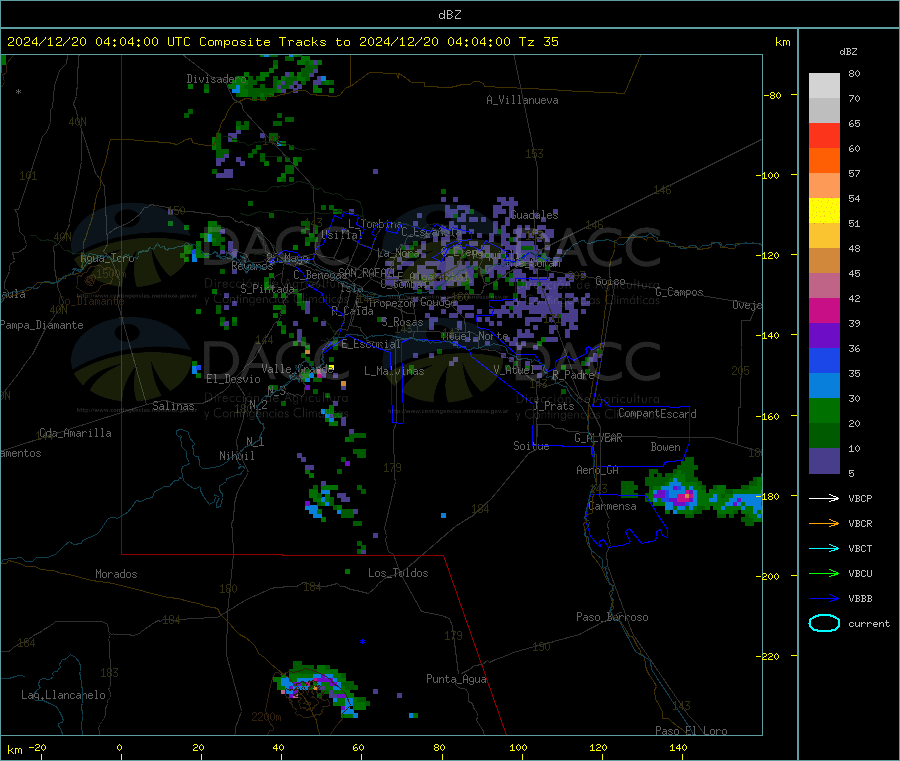Select the light gray 80 dBZ legend swatch

pyautogui.click(x=824, y=86)
